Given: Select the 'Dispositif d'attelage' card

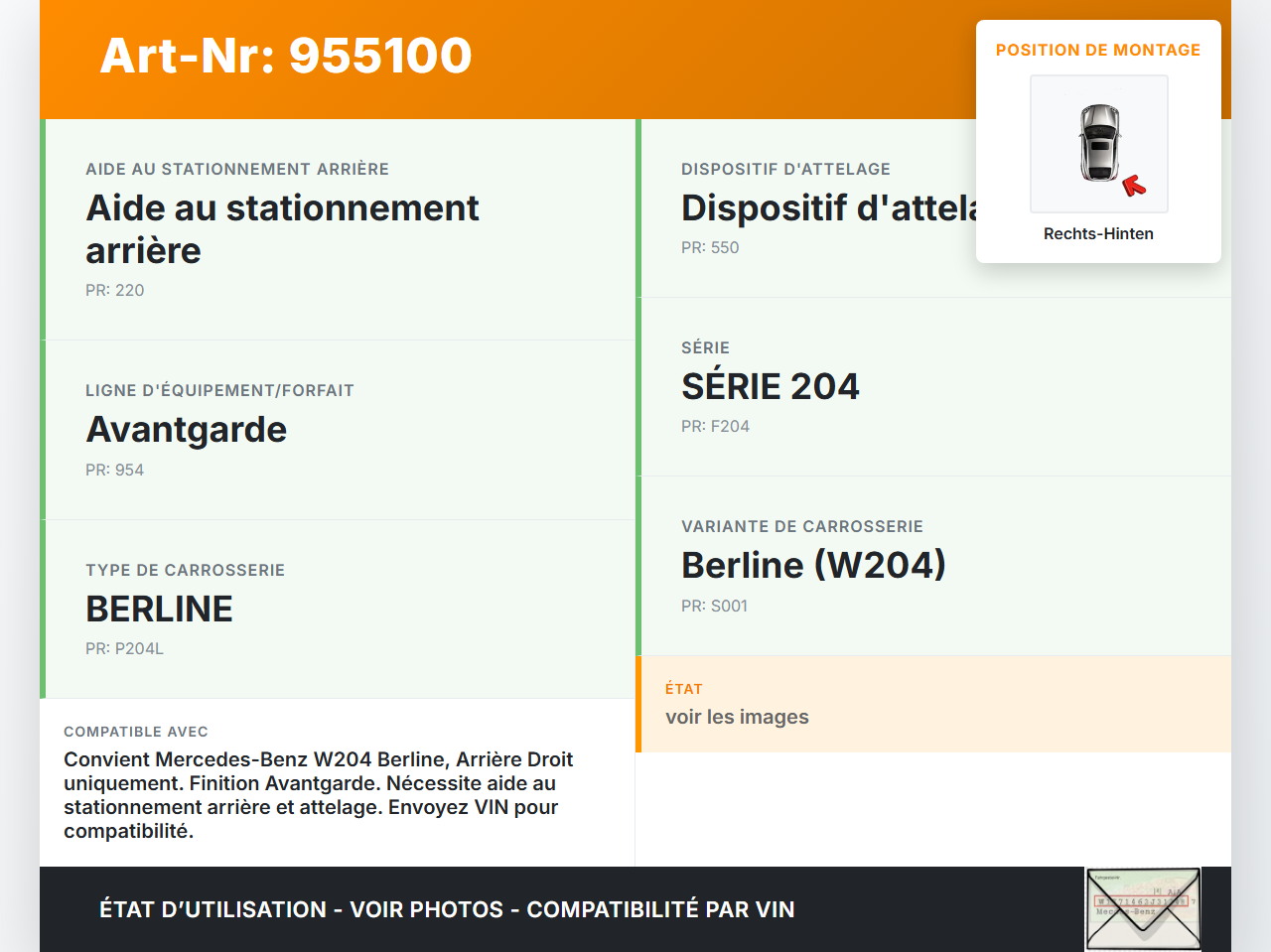Looking at the screenshot, I should coord(844,208).
